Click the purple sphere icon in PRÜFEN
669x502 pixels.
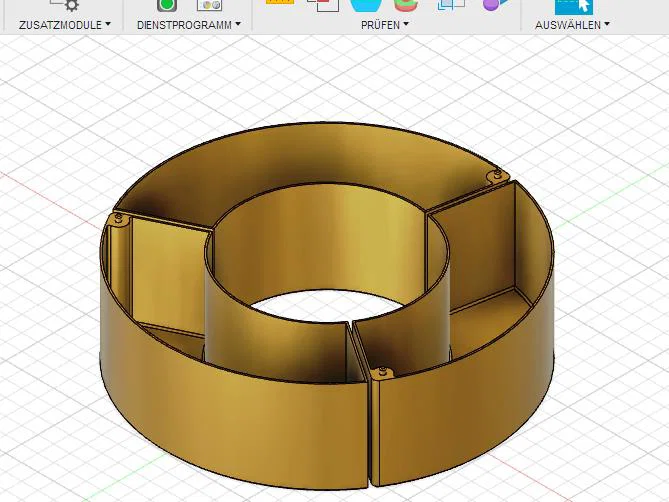[495, 5]
